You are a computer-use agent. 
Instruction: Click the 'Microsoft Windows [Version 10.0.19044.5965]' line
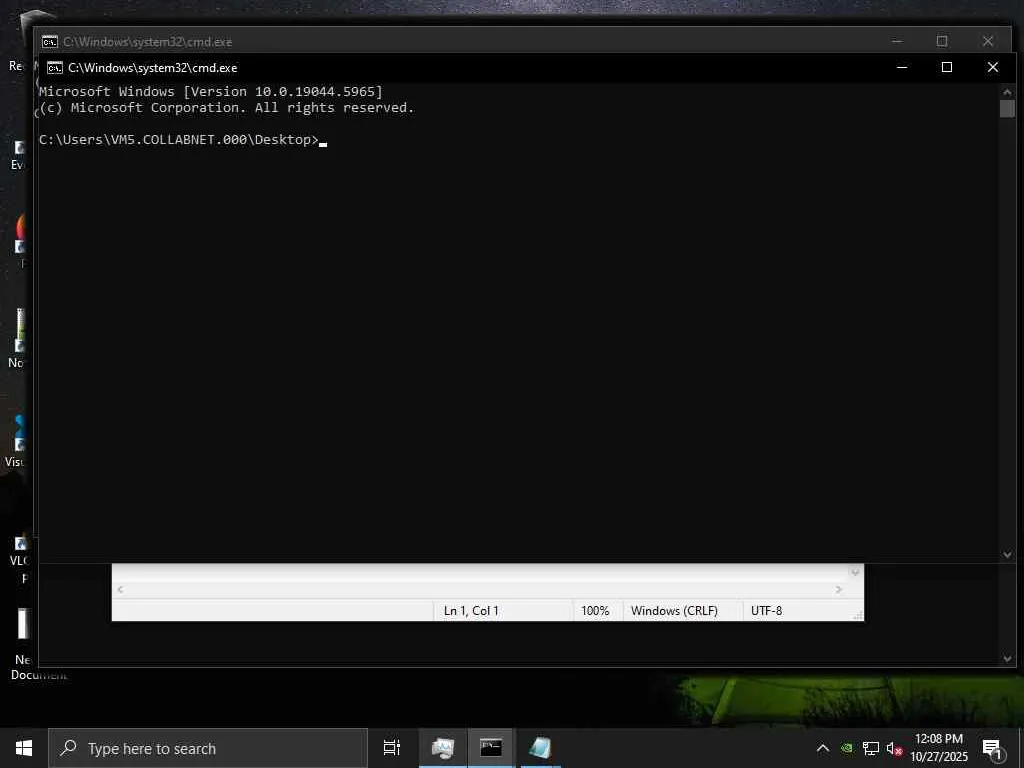pos(210,91)
